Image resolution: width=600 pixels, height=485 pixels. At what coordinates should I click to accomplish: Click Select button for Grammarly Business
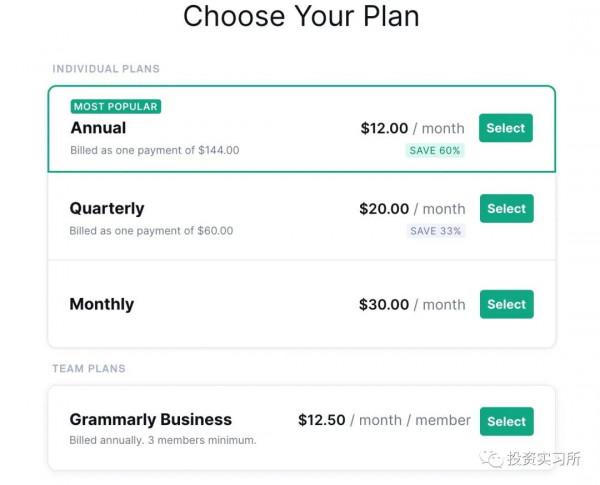pos(506,421)
